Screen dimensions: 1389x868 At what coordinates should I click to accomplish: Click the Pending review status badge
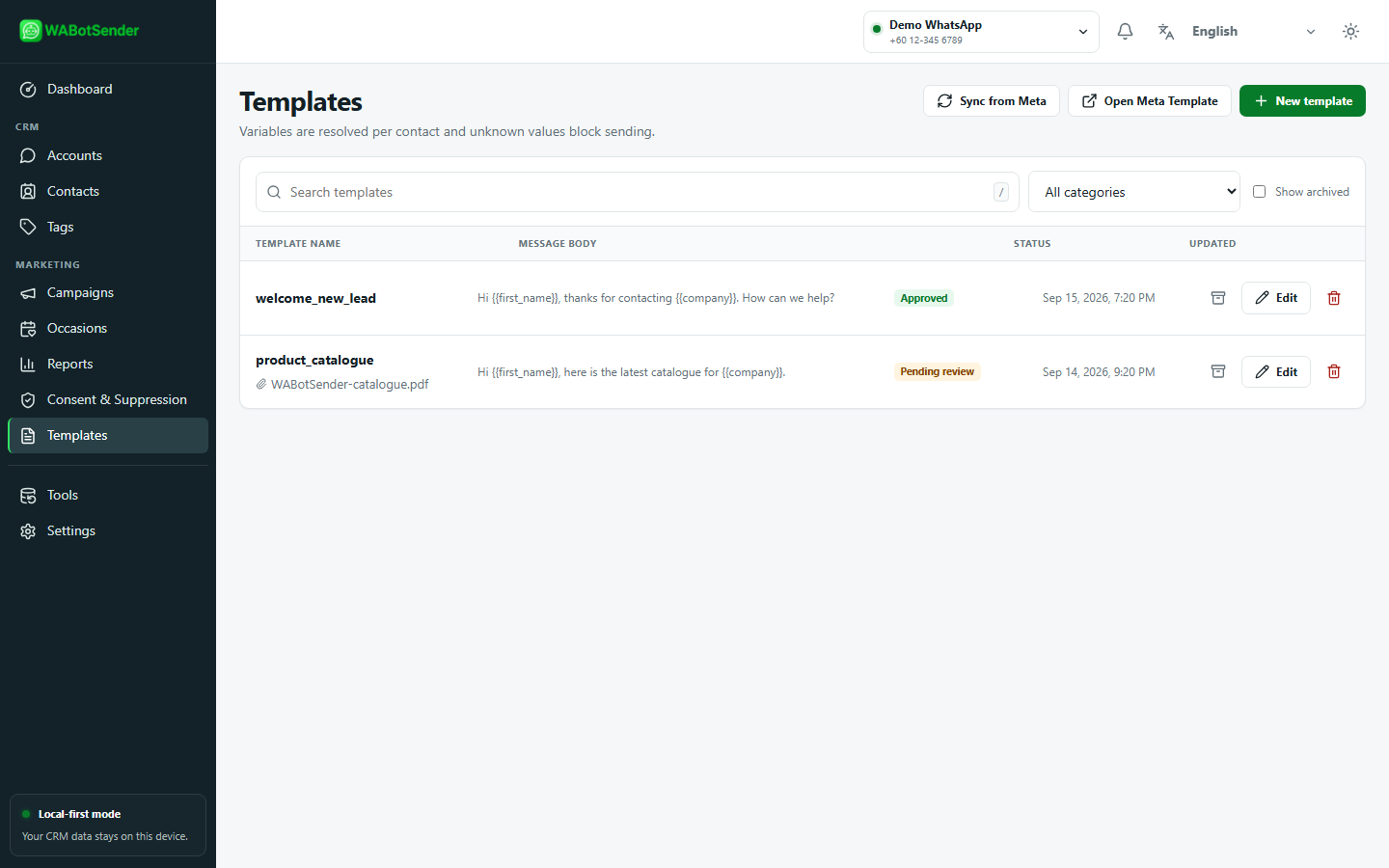pos(938,371)
